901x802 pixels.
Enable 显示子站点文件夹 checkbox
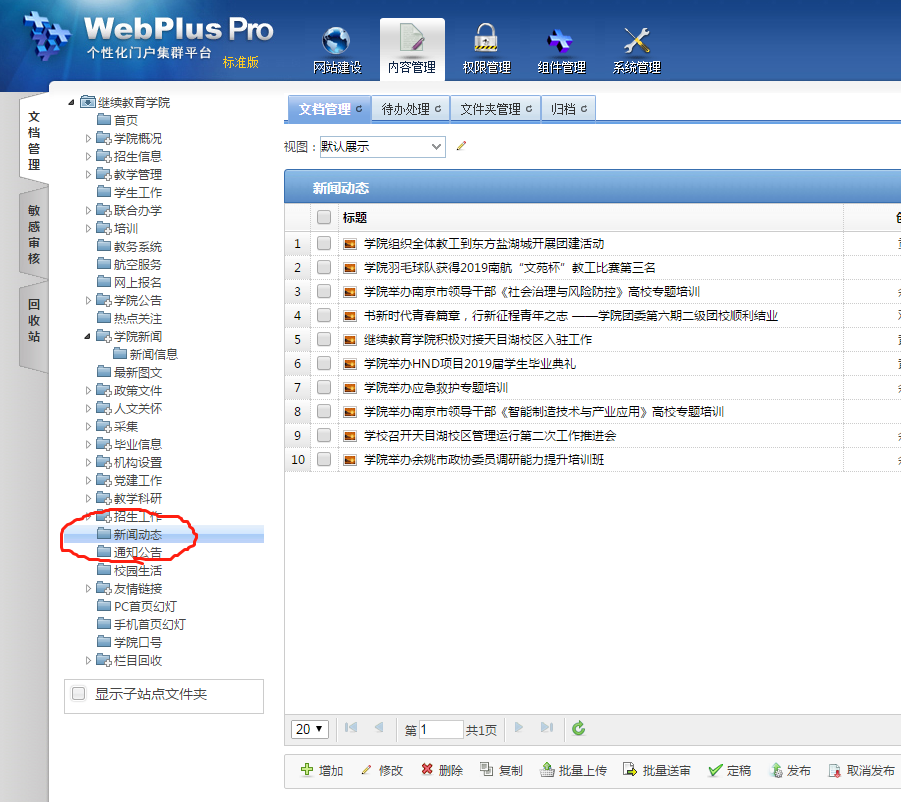tap(79, 694)
